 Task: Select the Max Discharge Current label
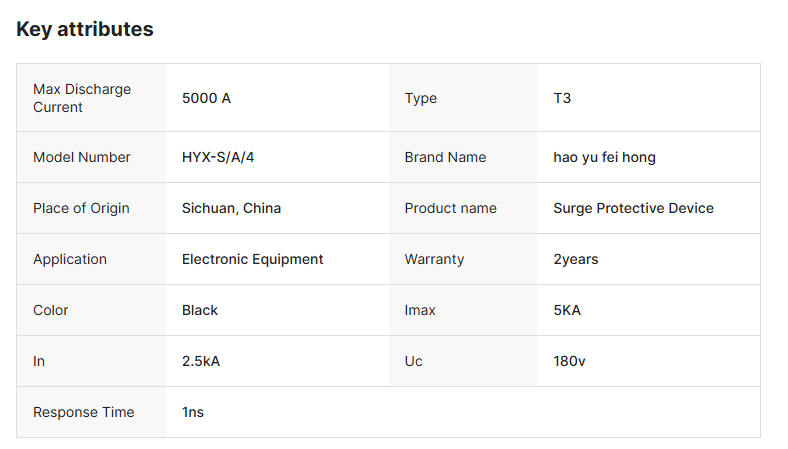pos(82,98)
